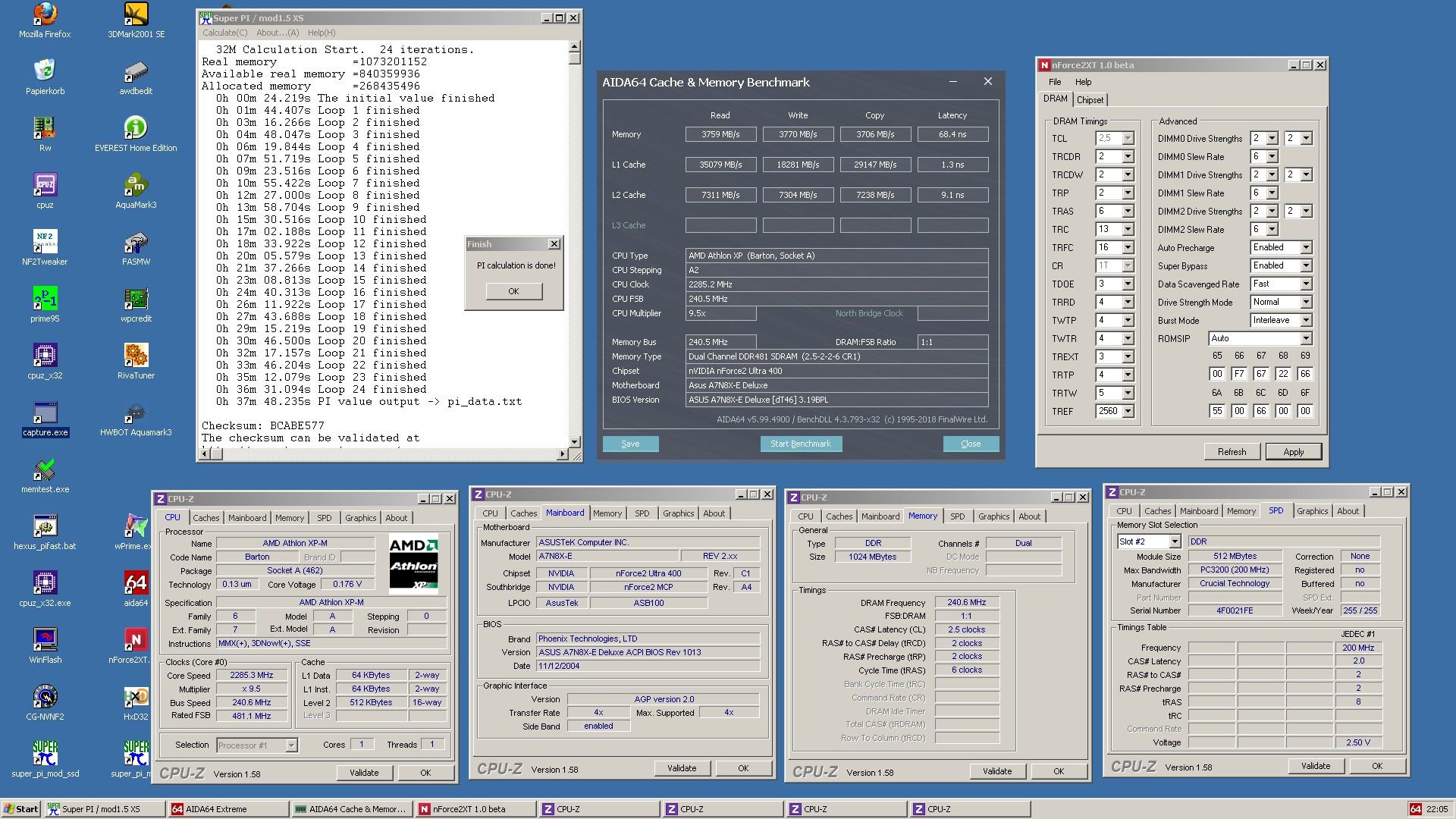Click Refresh in nForce2XT

(1232, 451)
